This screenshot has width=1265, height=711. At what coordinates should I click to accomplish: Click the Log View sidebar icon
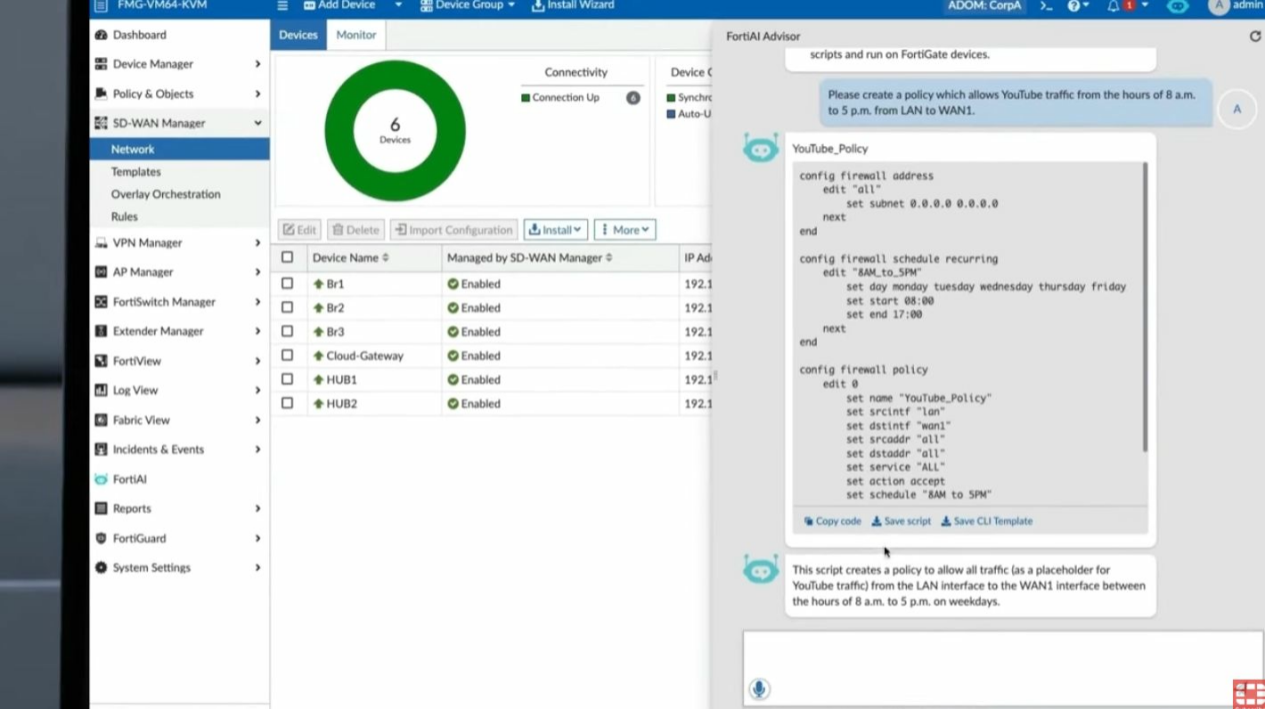(101, 390)
